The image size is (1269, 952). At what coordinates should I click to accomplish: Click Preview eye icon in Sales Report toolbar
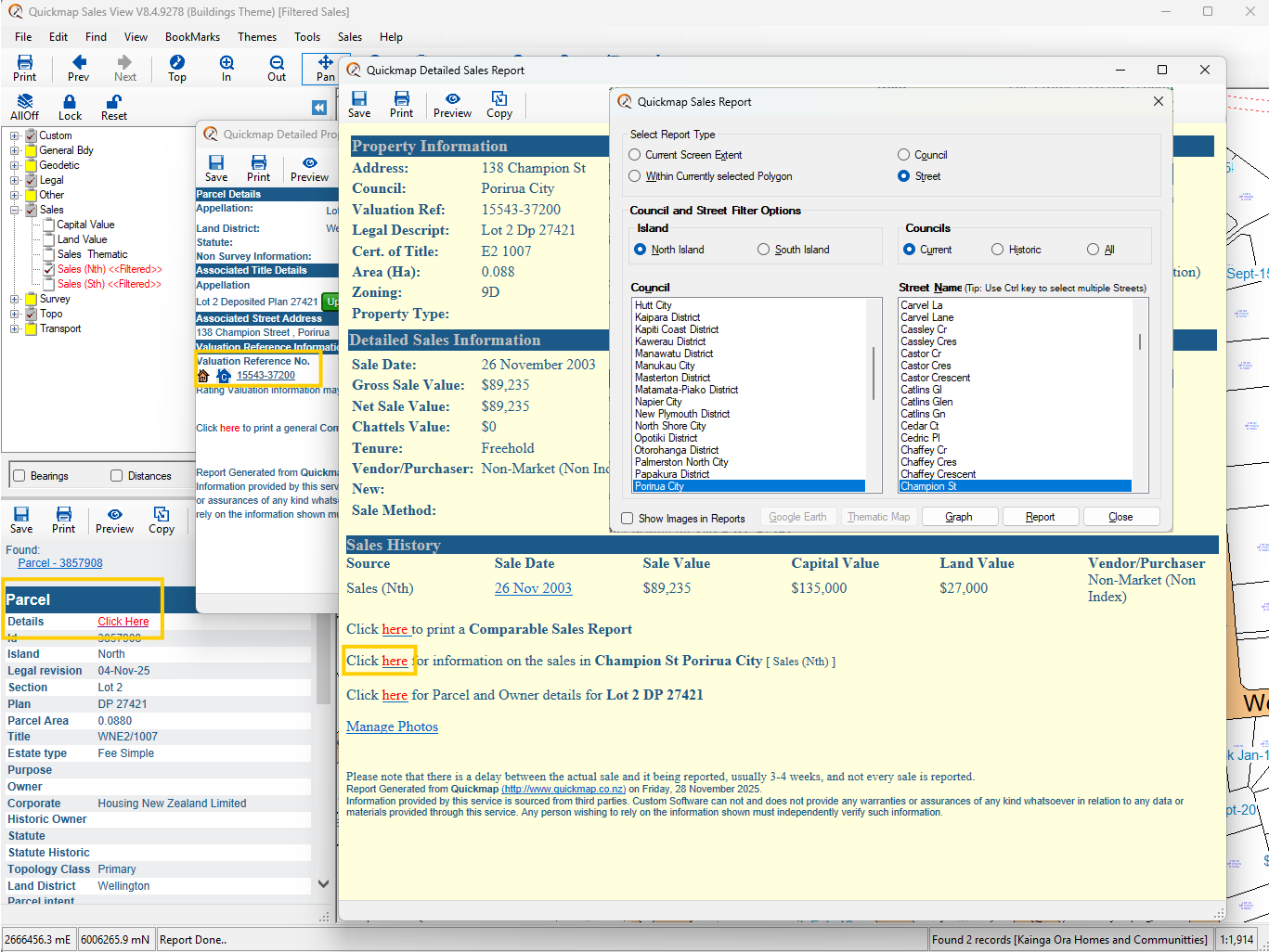[x=452, y=99]
